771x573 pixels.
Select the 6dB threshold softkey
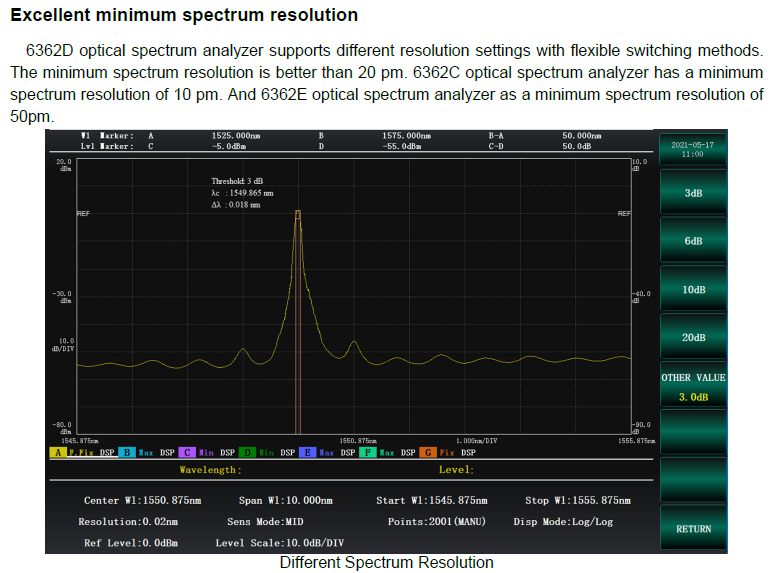[x=693, y=241]
